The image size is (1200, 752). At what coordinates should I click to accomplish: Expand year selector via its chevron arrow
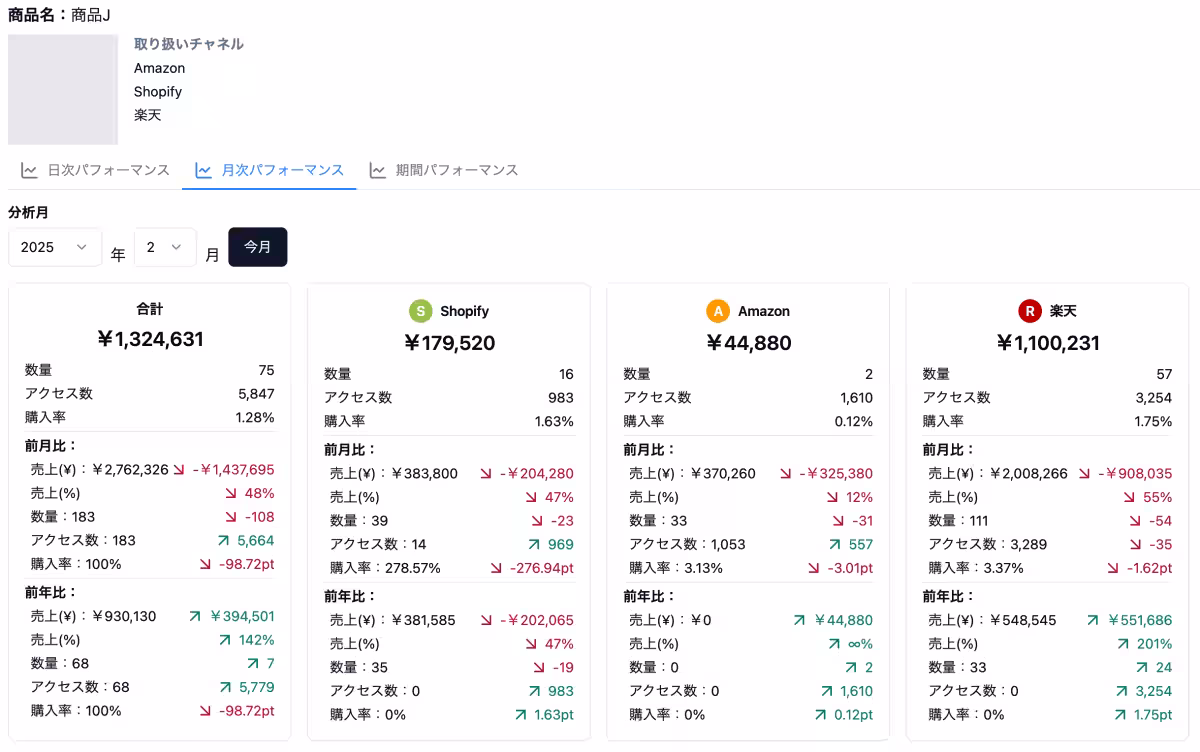coord(82,247)
